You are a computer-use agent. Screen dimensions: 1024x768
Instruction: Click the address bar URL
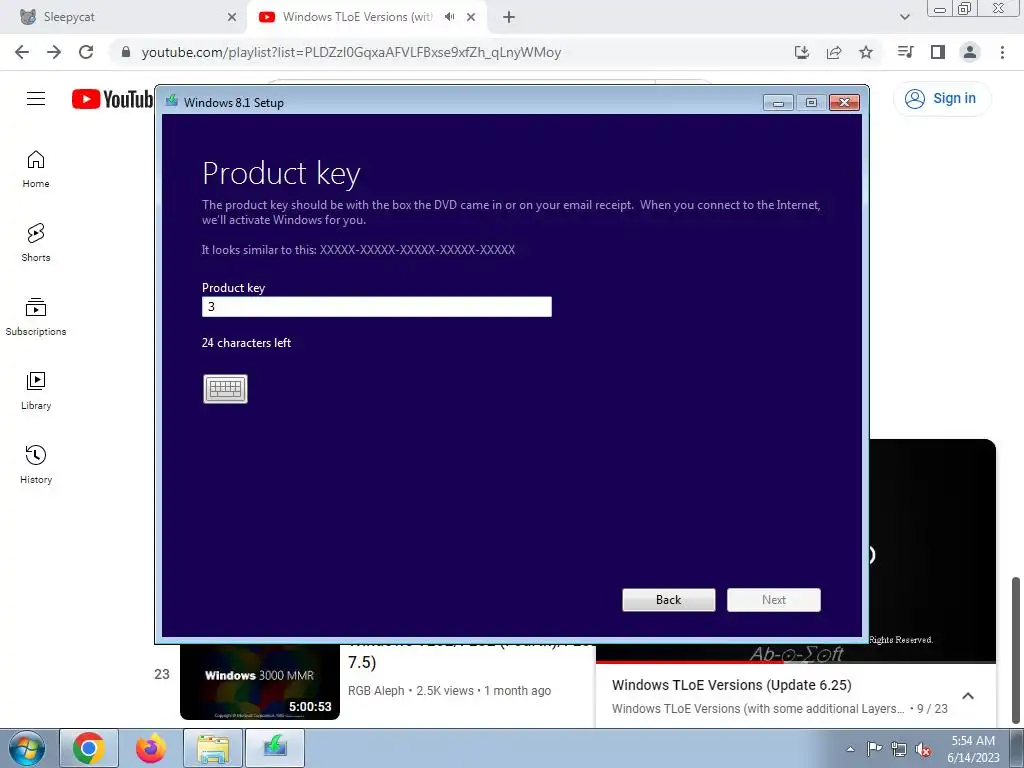click(351, 52)
